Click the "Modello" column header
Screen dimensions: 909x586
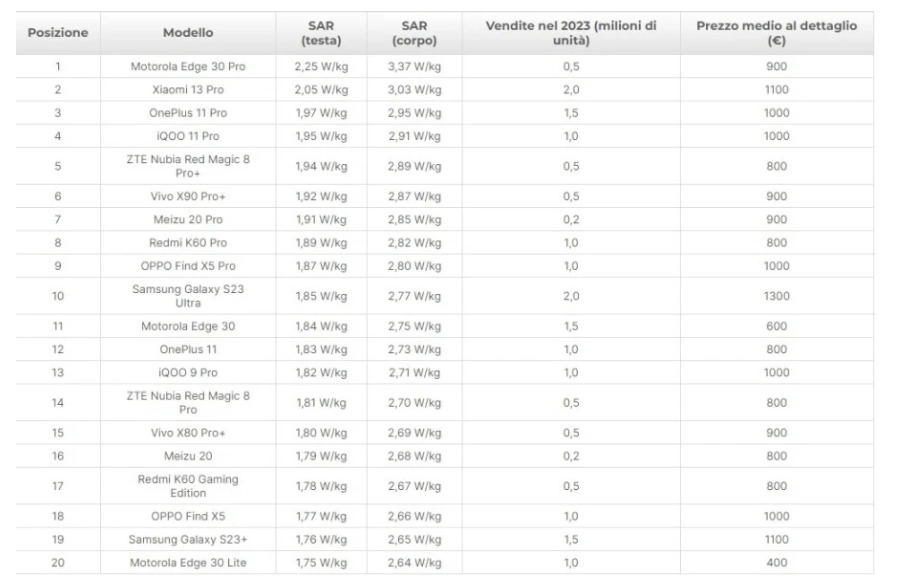click(188, 33)
